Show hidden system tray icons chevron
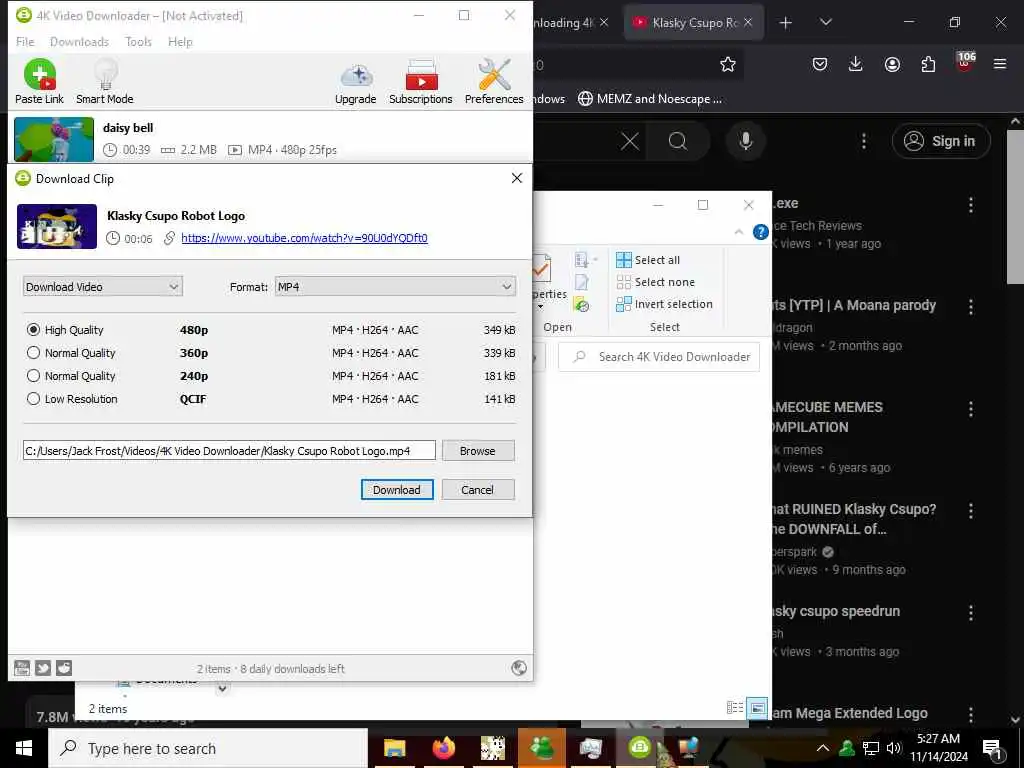Screen dimensions: 1024x768 click(823, 748)
